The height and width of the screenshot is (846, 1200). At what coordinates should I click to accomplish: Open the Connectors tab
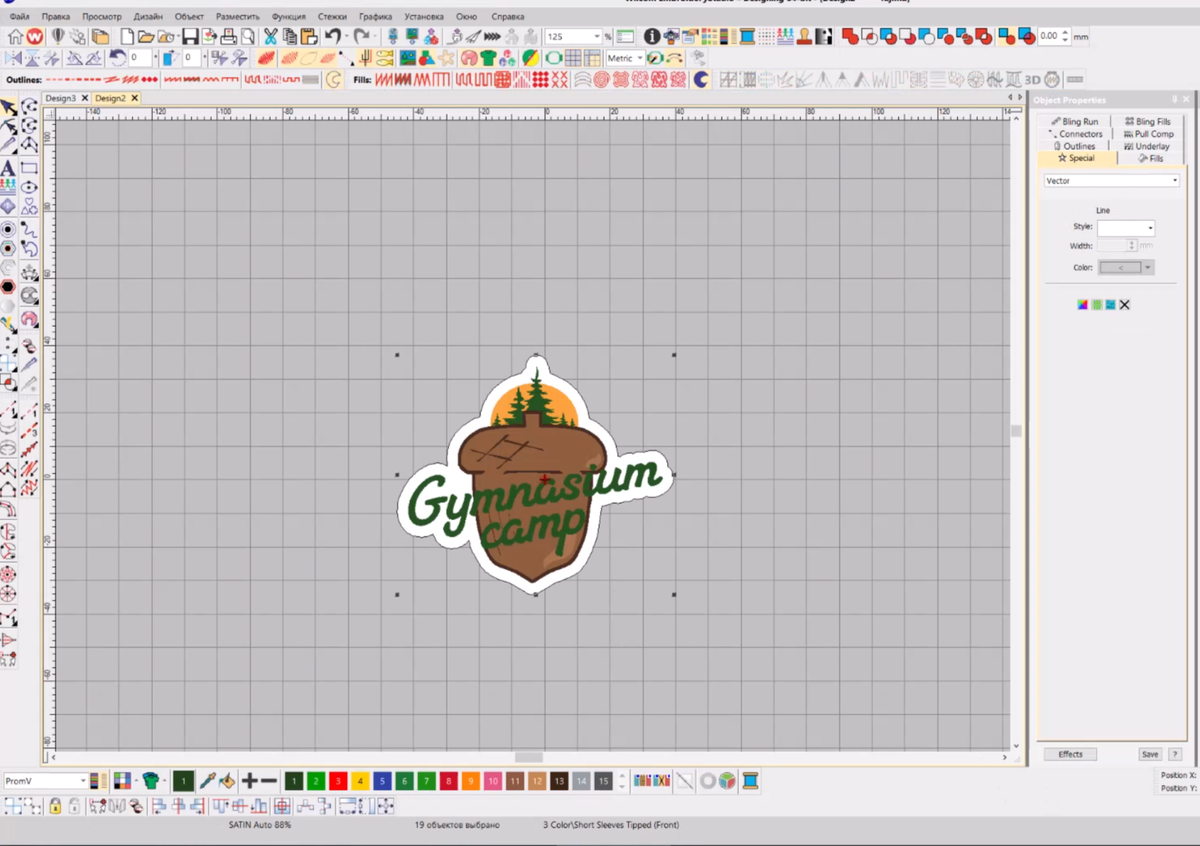1075,134
